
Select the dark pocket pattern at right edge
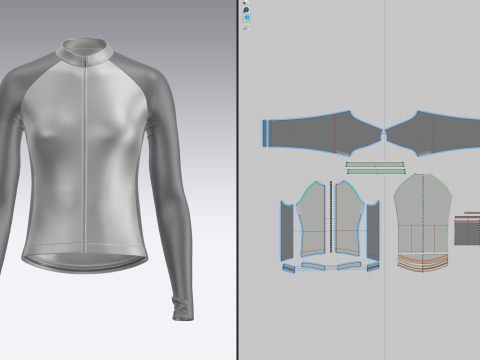467,233
